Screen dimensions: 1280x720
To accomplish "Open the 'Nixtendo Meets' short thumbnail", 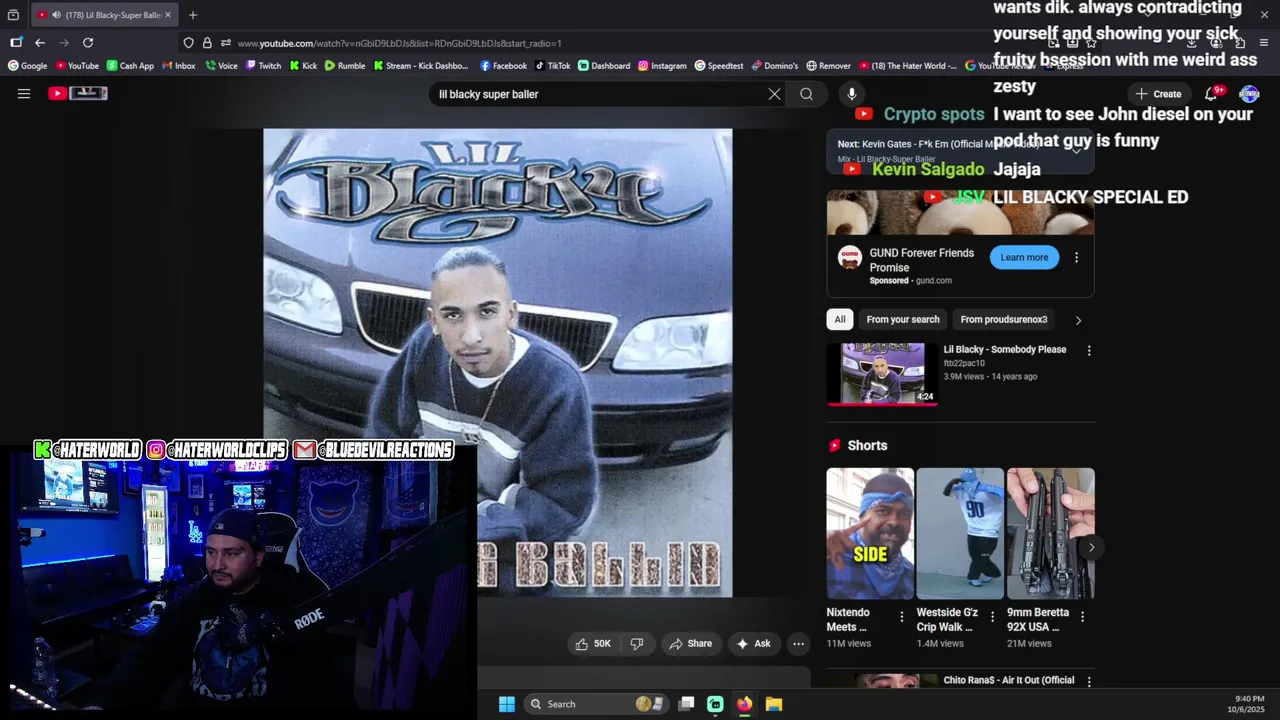I will tap(870, 533).
